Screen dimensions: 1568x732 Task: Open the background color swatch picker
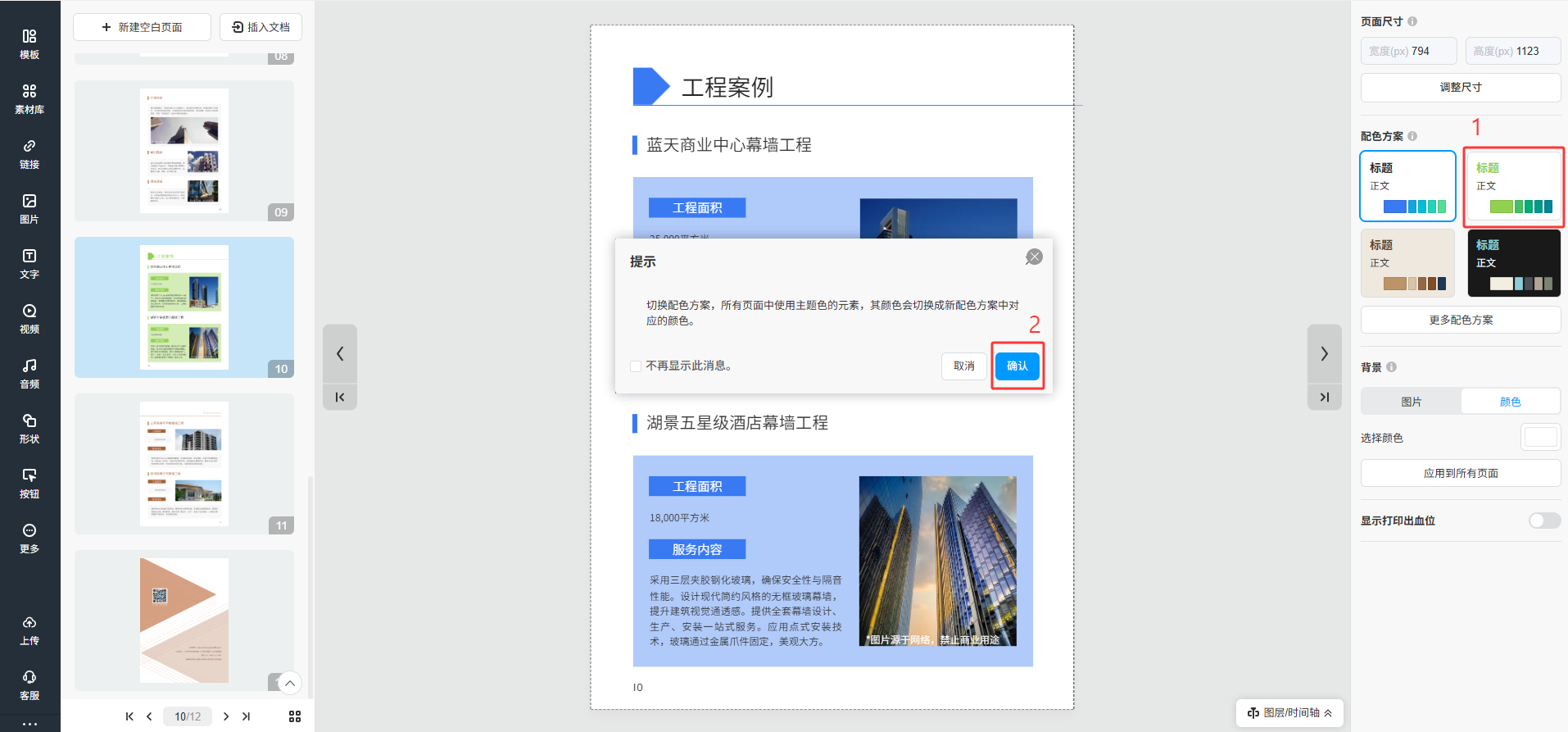pos(1539,438)
